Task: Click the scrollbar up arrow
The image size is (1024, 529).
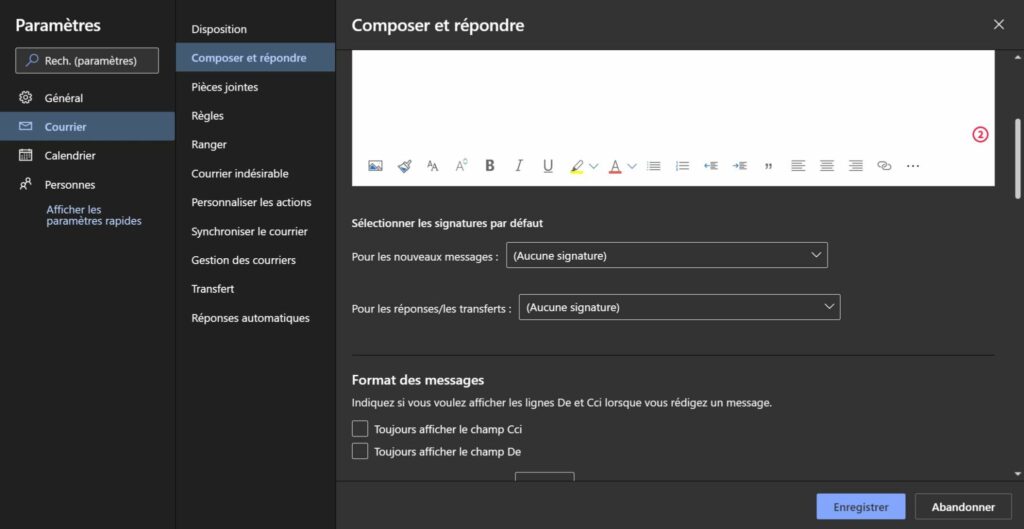Action: pos(1017,57)
